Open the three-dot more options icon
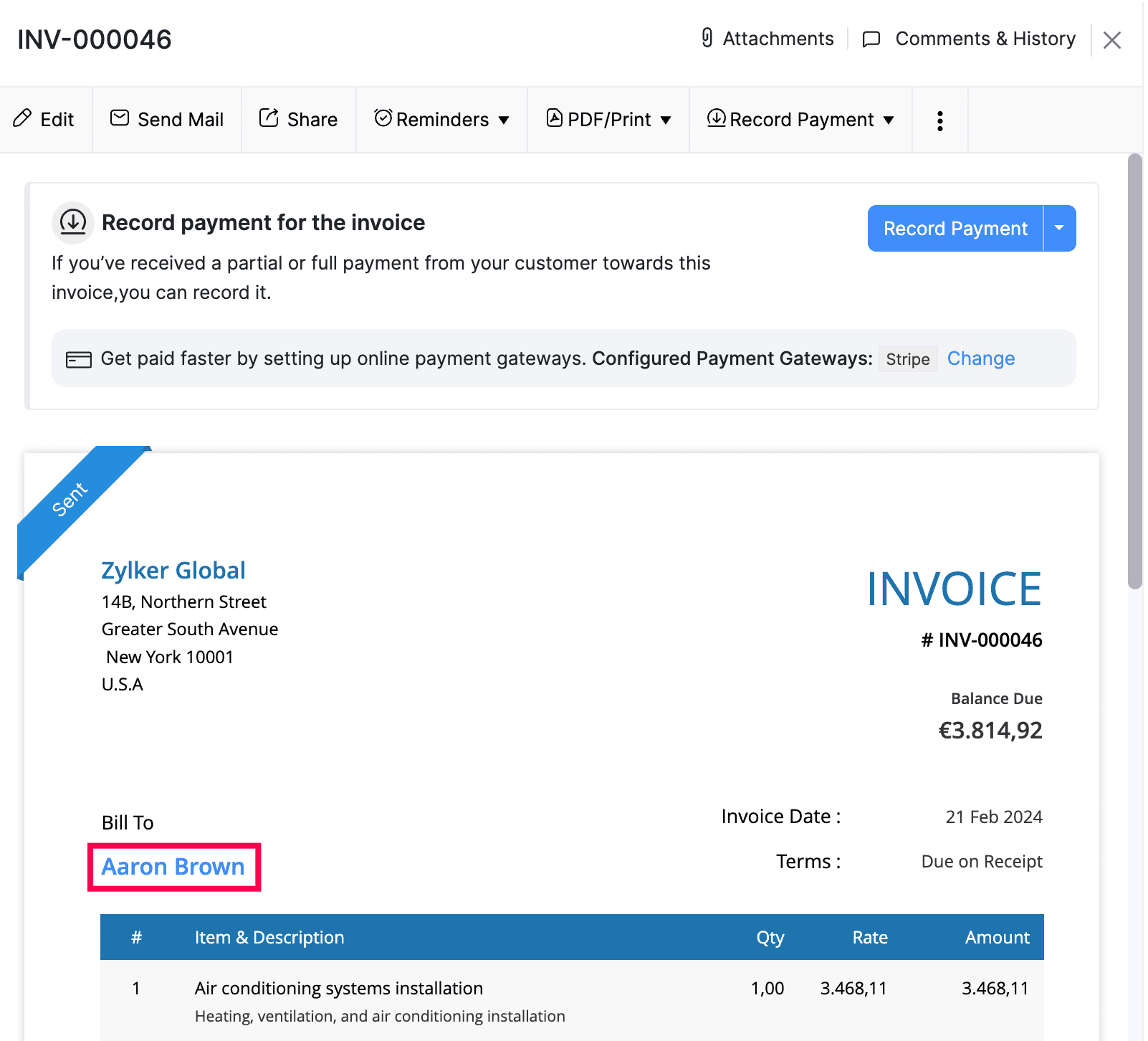This screenshot has width=1148, height=1041. (x=939, y=120)
